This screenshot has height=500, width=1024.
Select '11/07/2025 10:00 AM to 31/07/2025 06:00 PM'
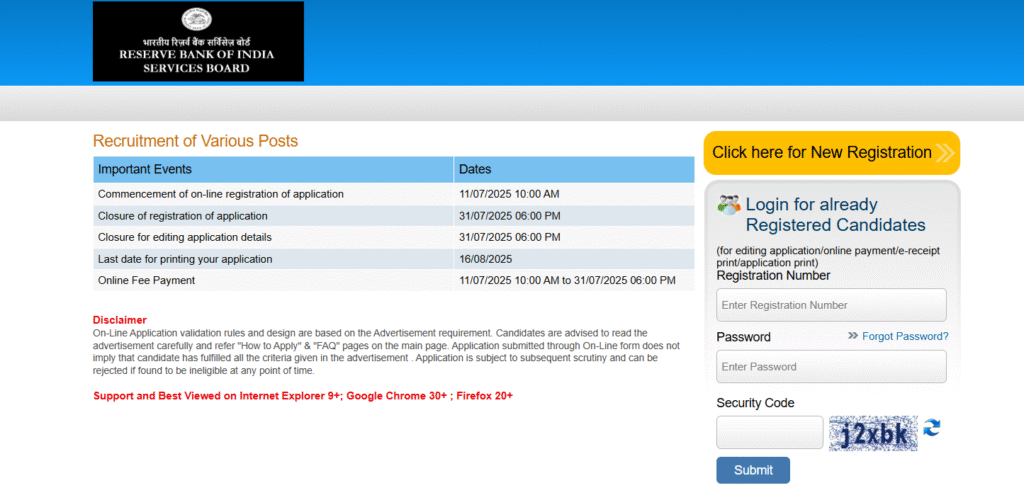[568, 281]
